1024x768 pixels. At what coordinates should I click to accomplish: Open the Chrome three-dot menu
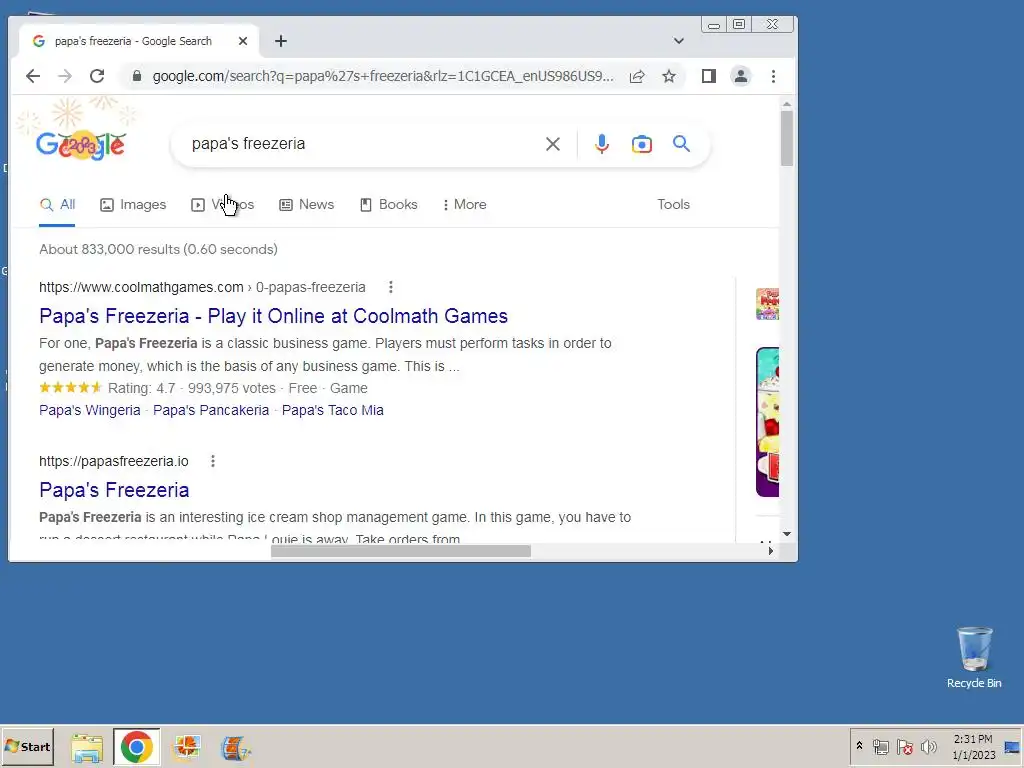773,76
